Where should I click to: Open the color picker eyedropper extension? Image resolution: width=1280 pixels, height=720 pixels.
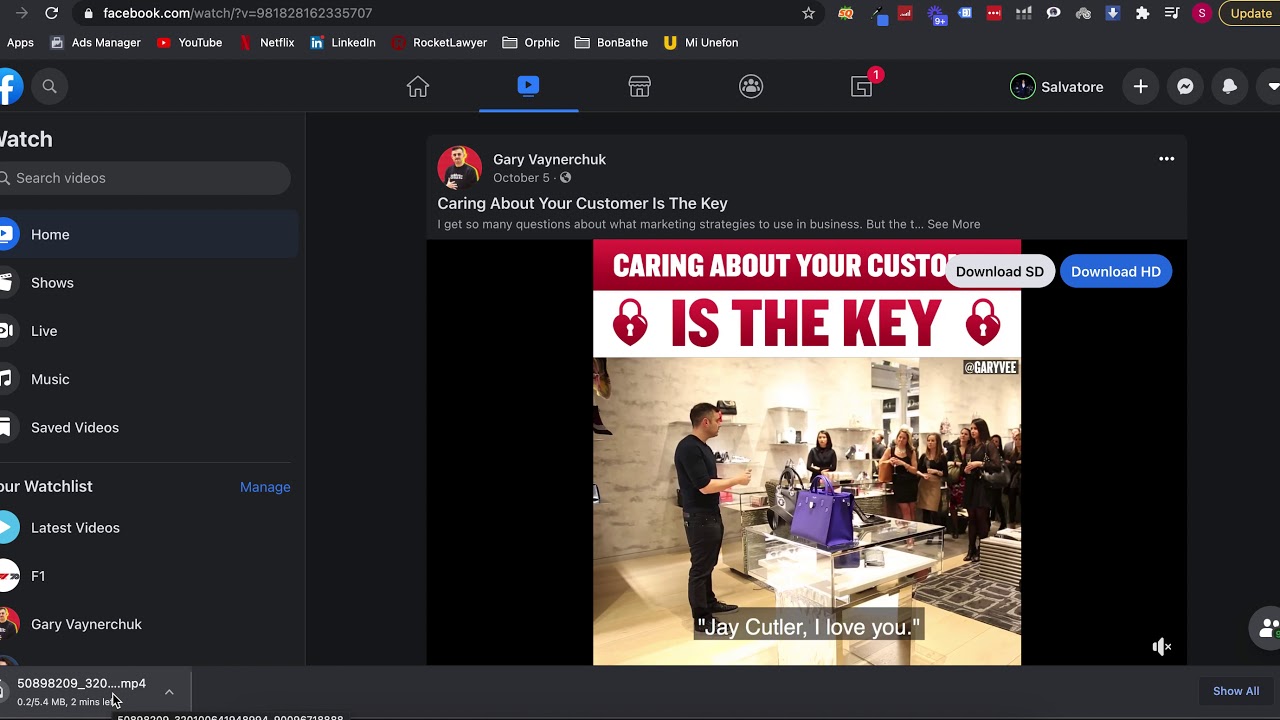coord(879,14)
